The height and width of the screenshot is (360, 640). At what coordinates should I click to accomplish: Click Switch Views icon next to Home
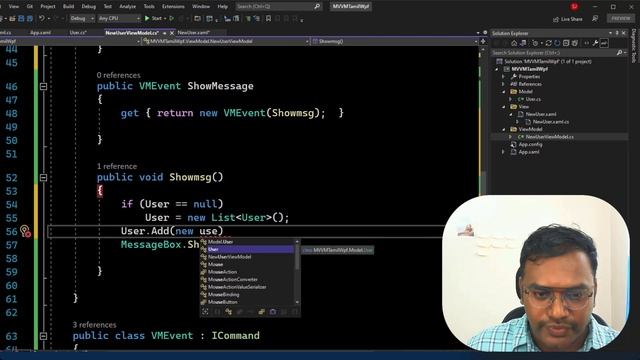tap(523, 43)
